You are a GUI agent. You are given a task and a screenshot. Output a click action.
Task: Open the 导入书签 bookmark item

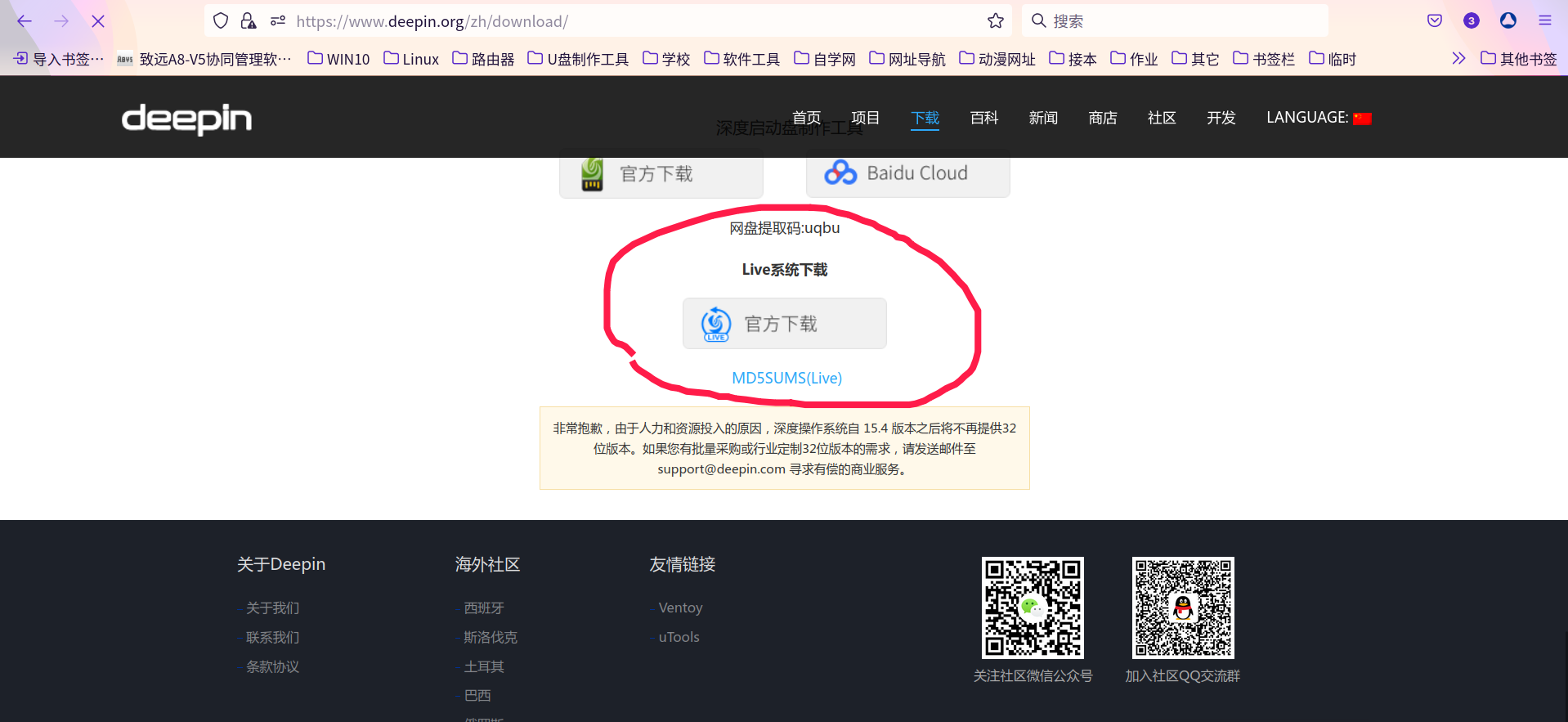[58, 59]
